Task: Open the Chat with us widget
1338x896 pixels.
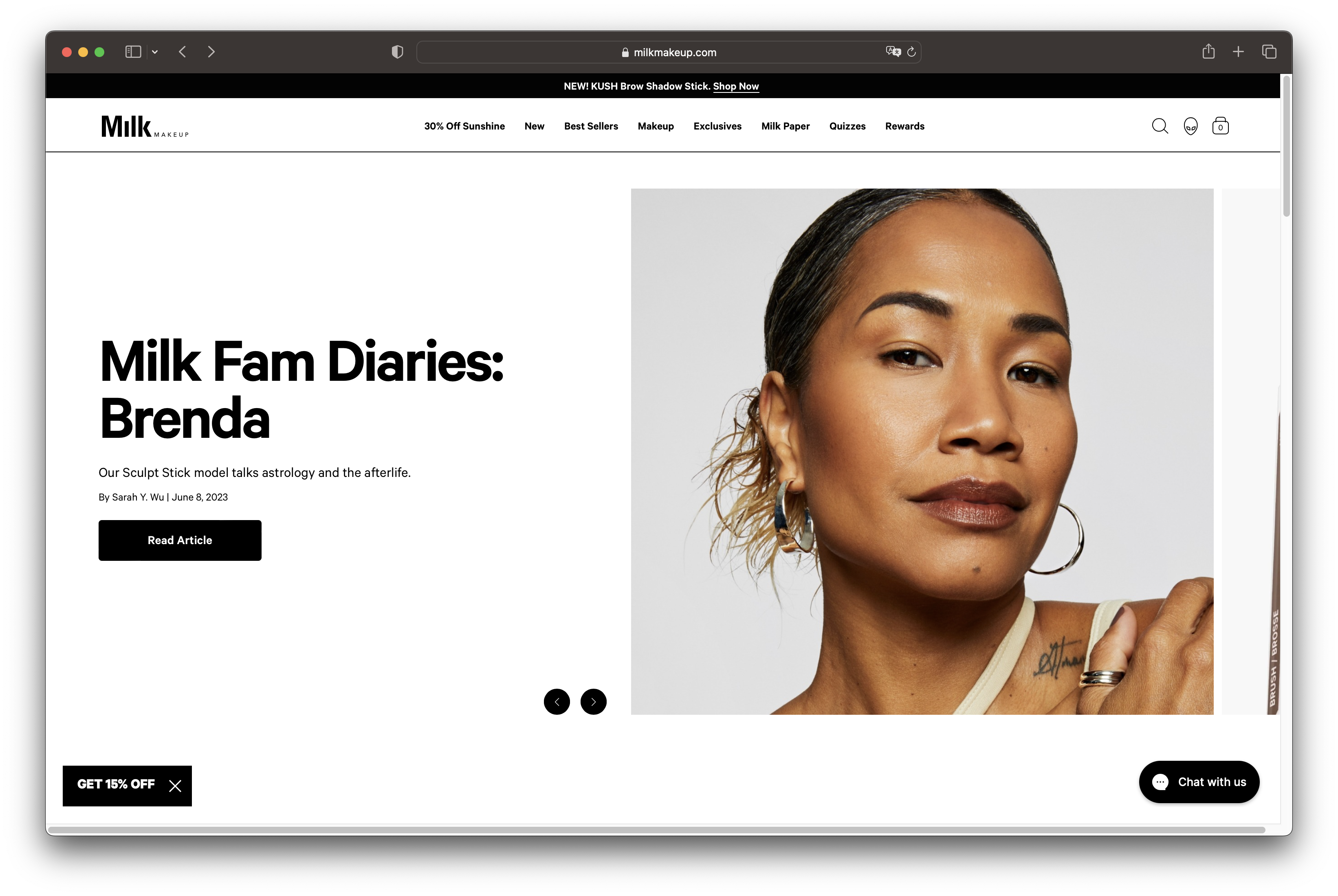Action: (1199, 782)
